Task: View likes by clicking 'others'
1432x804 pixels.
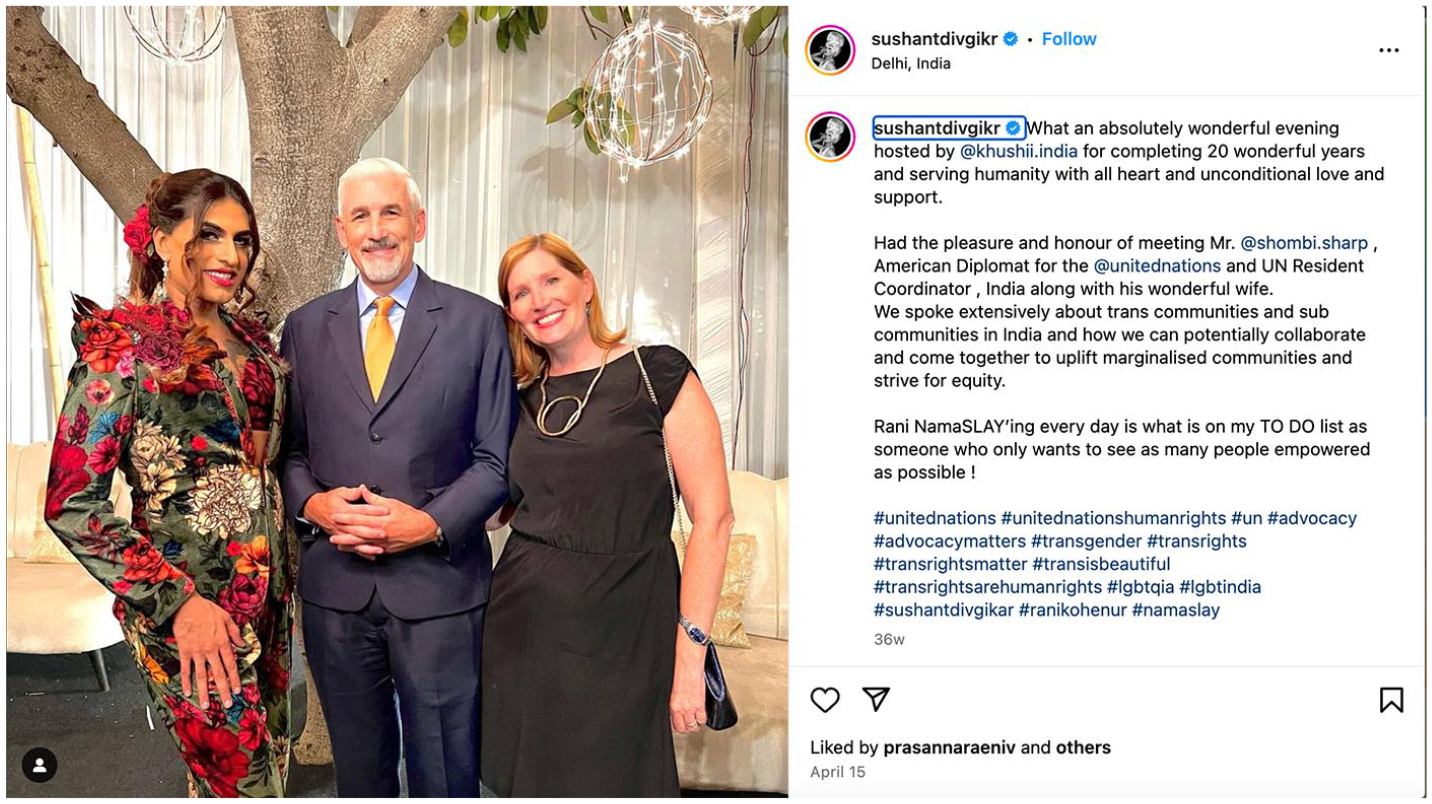Action: pyautogui.click(x=1084, y=747)
